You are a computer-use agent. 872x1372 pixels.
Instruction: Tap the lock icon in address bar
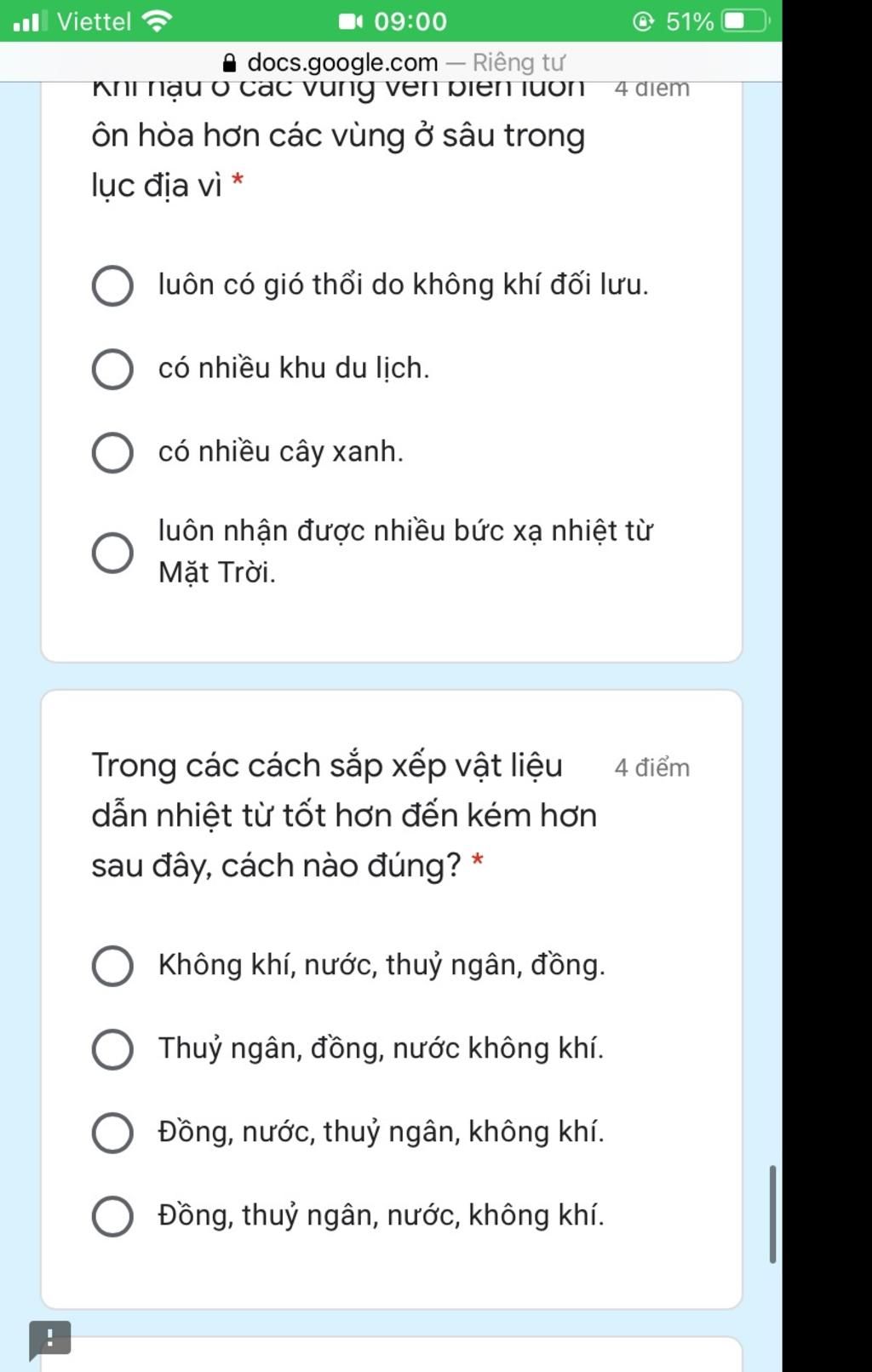228,63
